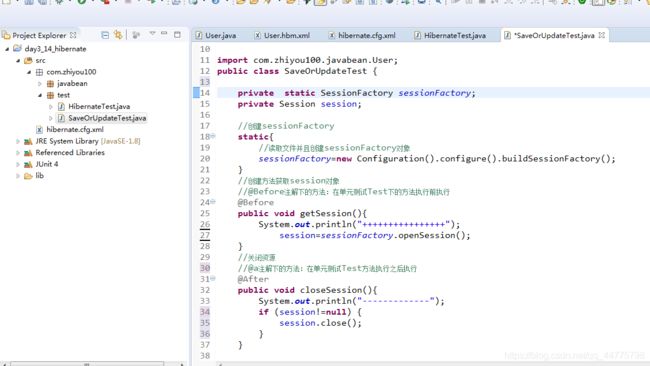Click the blue marker beside line 14

click(196, 93)
